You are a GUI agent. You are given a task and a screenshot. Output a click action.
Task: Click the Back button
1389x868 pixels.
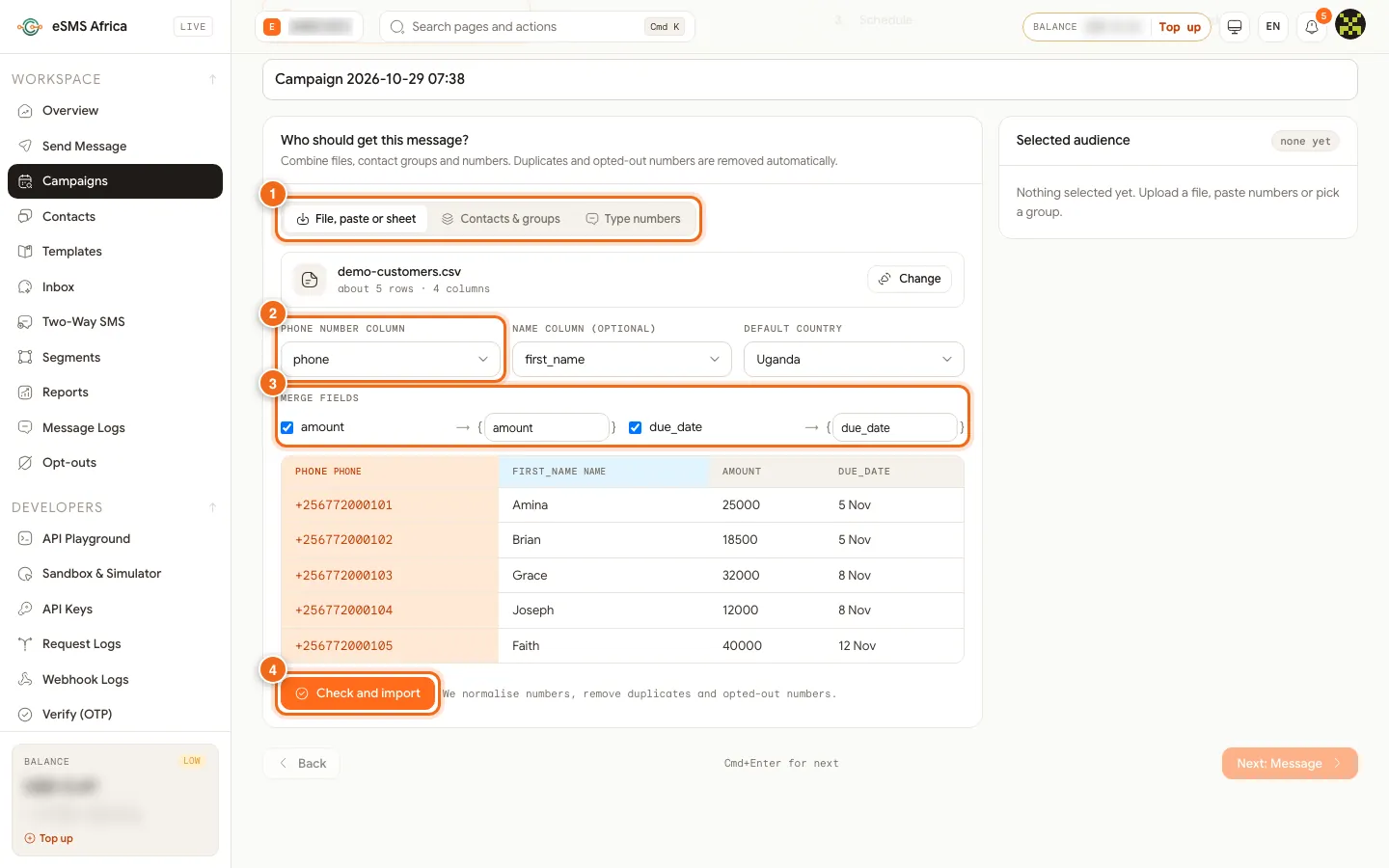301,763
